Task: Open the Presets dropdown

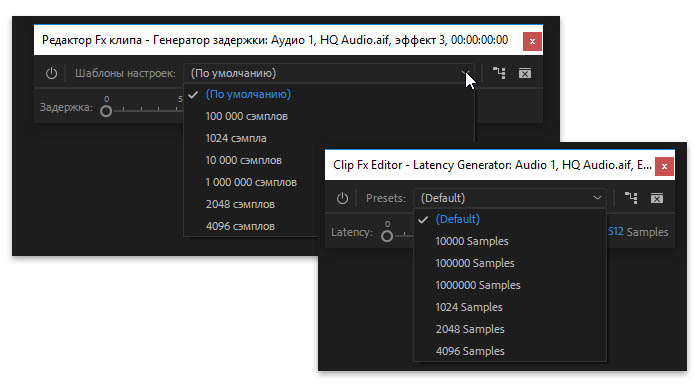Action: click(510, 198)
